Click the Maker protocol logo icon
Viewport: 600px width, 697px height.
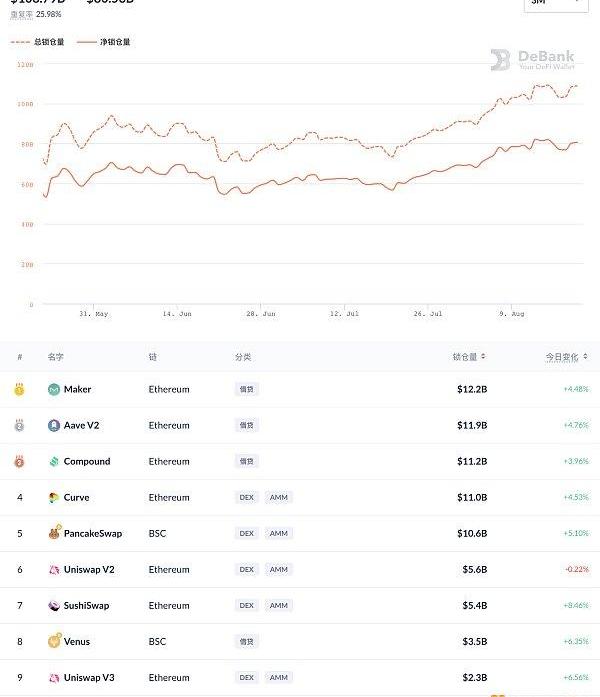[x=54, y=389]
